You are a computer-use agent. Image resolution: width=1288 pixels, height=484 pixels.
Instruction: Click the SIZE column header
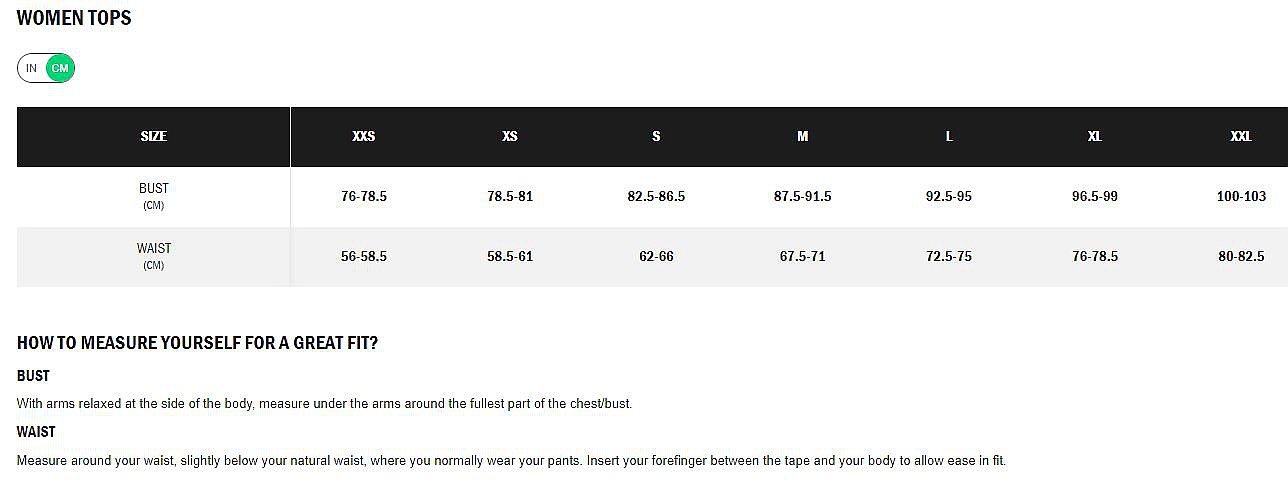tap(154, 136)
